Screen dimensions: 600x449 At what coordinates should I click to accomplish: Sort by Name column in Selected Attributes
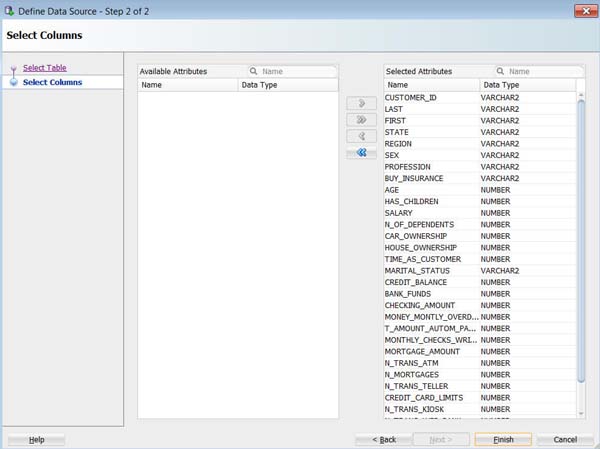point(432,85)
